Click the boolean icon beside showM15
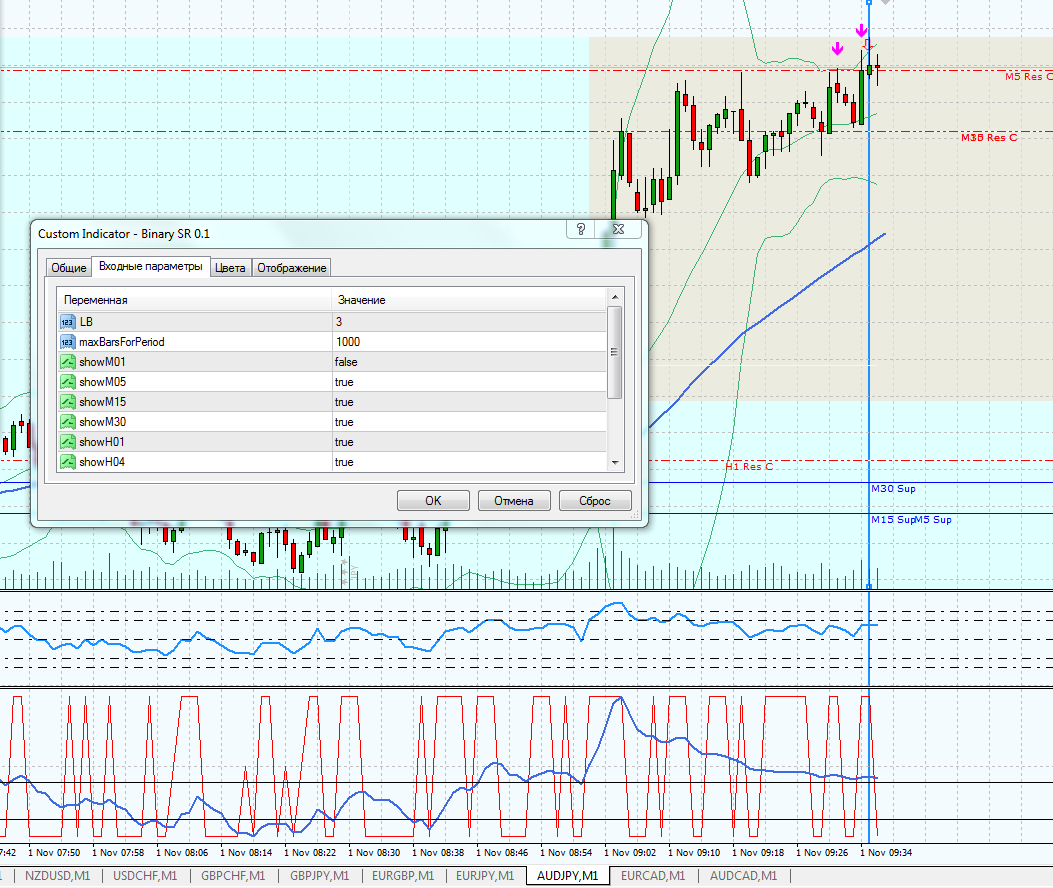 click(68, 402)
